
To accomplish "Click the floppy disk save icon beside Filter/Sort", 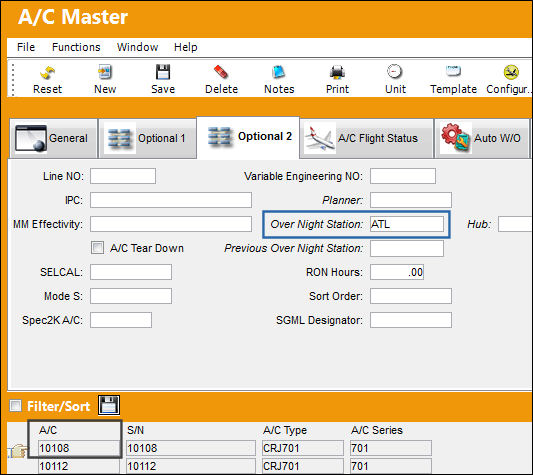I will pyautogui.click(x=109, y=405).
